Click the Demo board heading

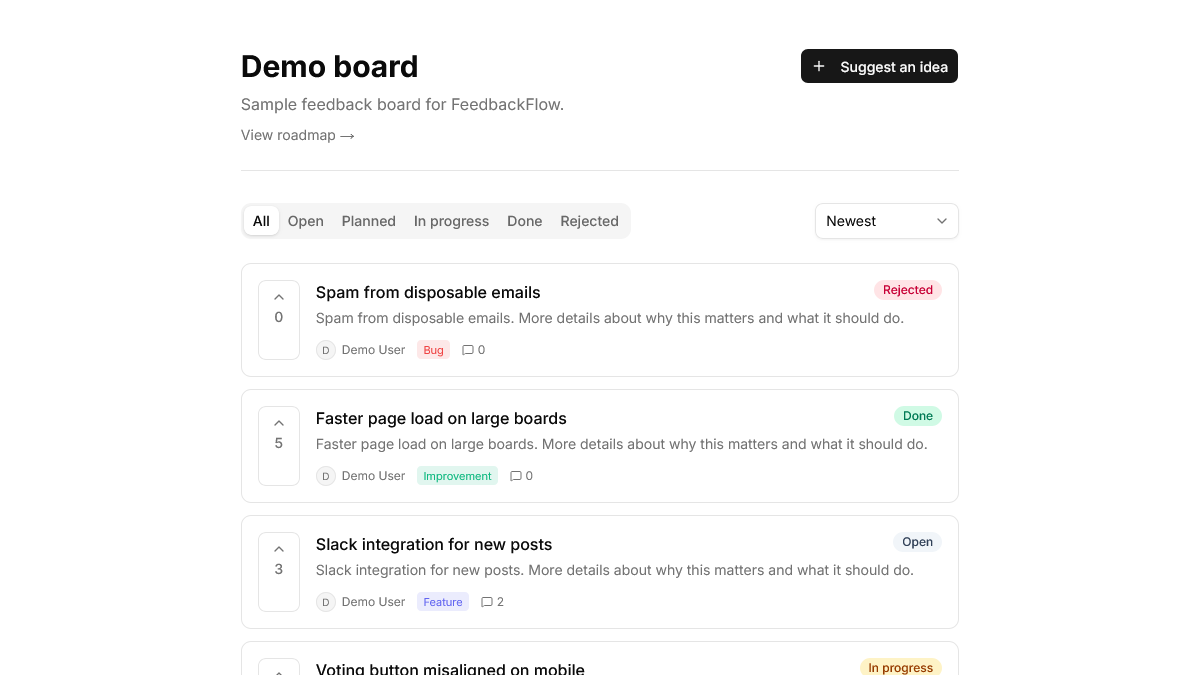point(330,66)
